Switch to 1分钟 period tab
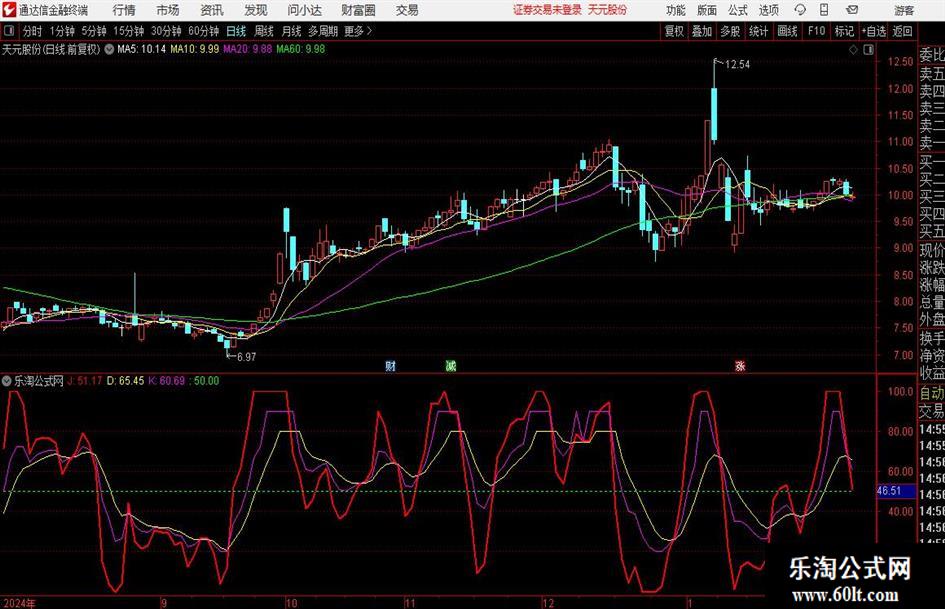This screenshot has height=609, width=945. pyautogui.click(x=61, y=31)
